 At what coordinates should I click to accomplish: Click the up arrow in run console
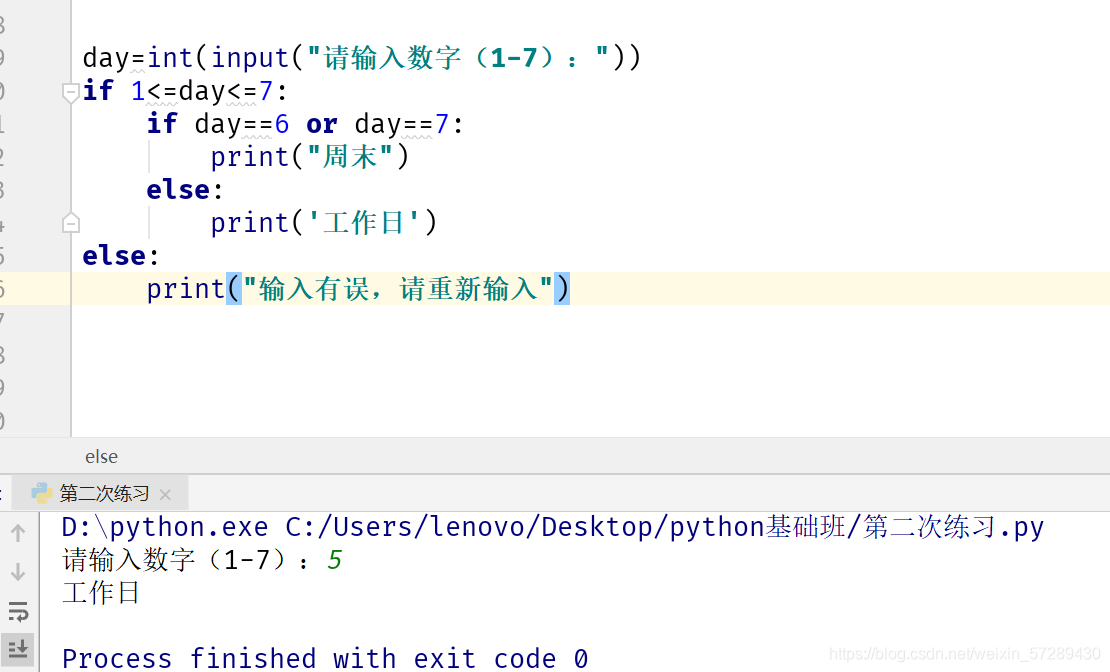click(x=18, y=533)
